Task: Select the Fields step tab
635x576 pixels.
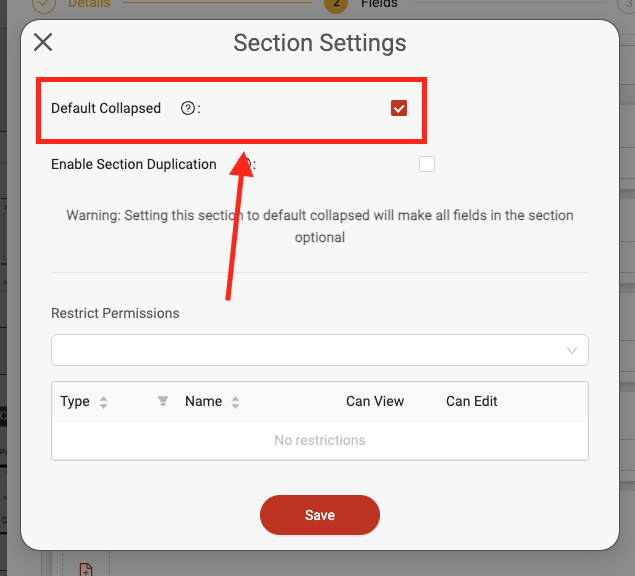Action: 379,4
